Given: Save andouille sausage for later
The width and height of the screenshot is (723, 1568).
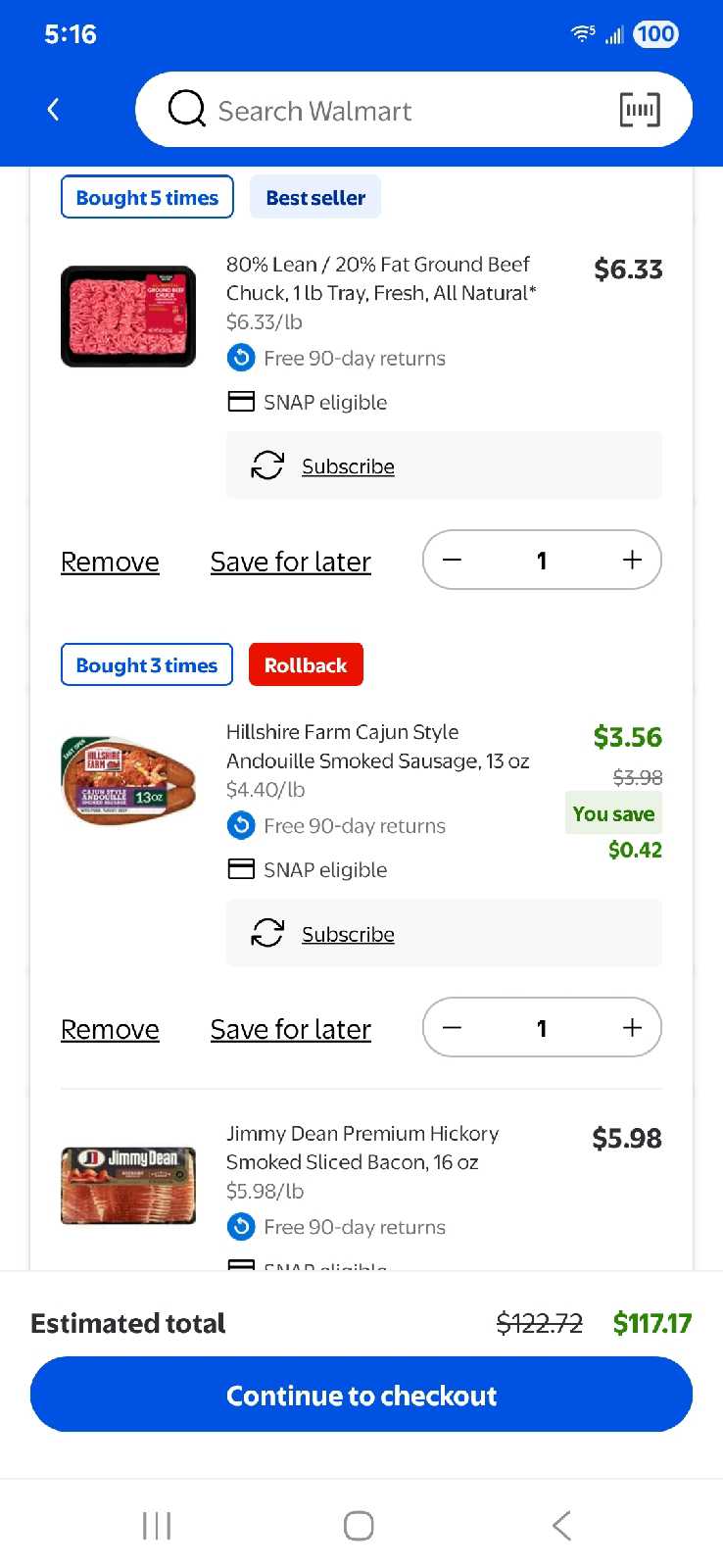Looking at the screenshot, I should (x=290, y=1029).
